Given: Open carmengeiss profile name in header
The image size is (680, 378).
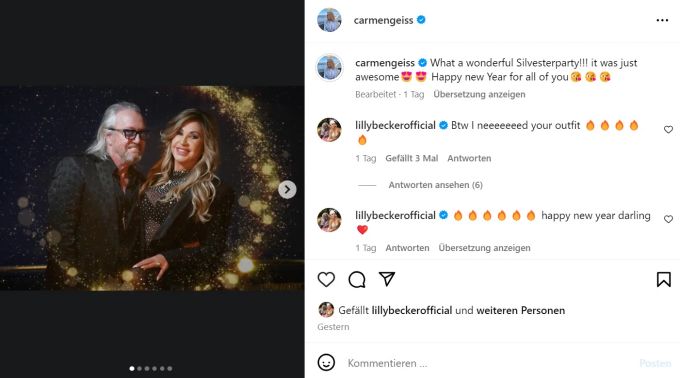Looking at the screenshot, I should pyautogui.click(x=383, y=20).
